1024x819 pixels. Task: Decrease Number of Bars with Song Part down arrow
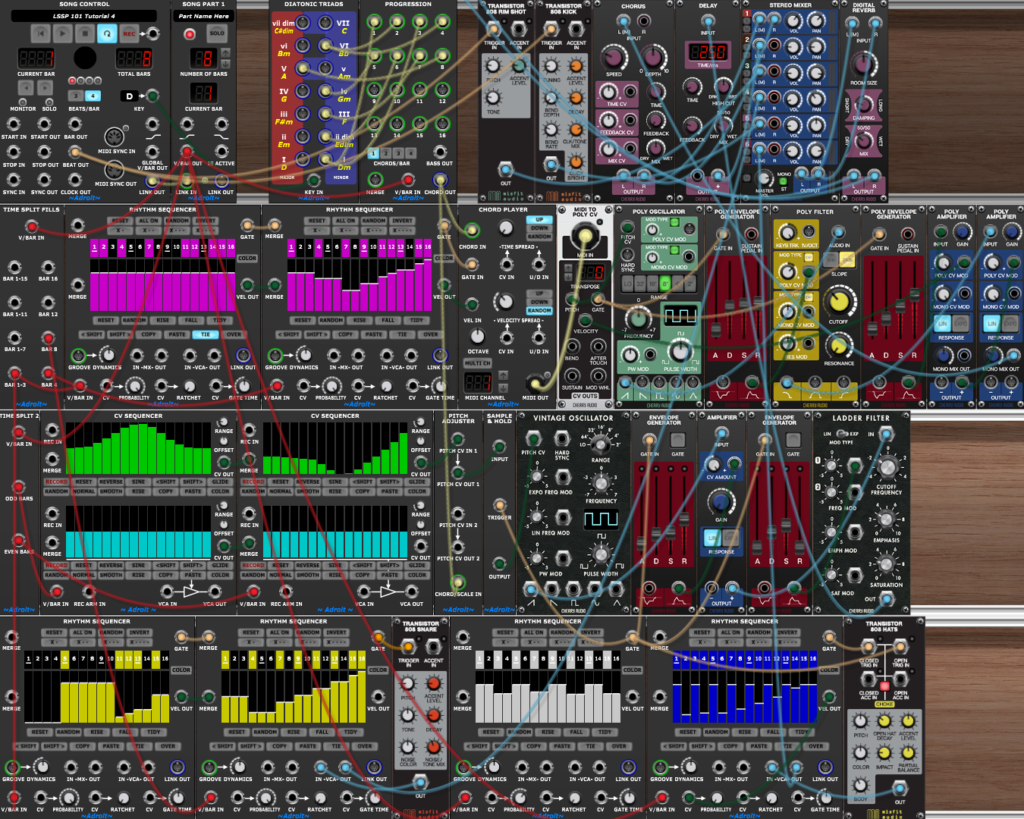click(x=225, y=63)
